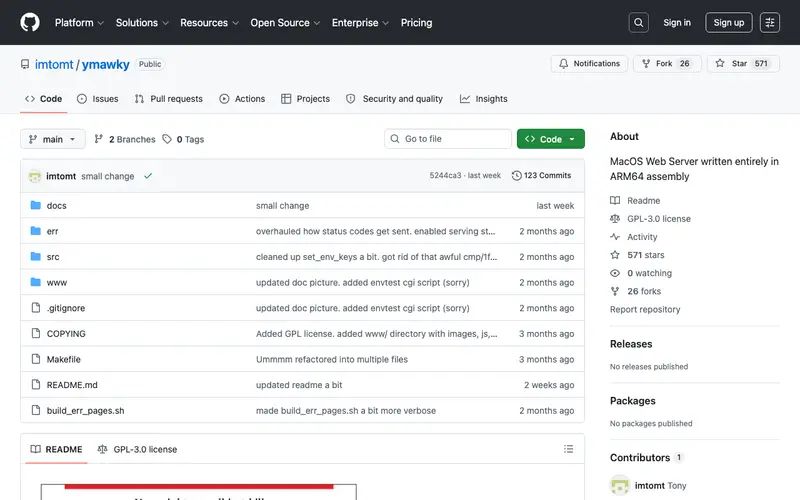This screenshot has width=800, height=500.
Task: Open README outline list icon
Action: (568, 449)
